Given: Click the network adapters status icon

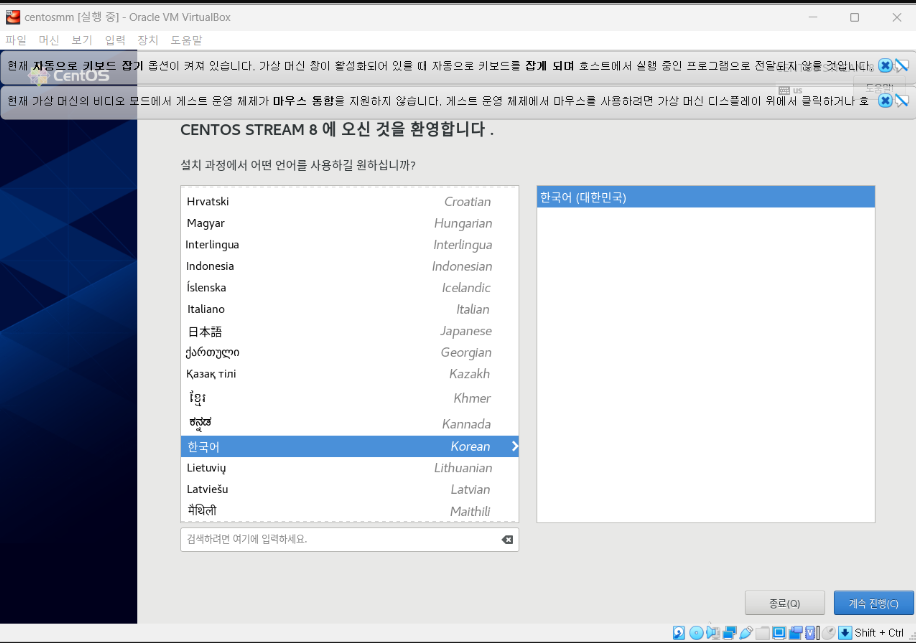Looking at the screenshot, I should (x=730, y=632).
